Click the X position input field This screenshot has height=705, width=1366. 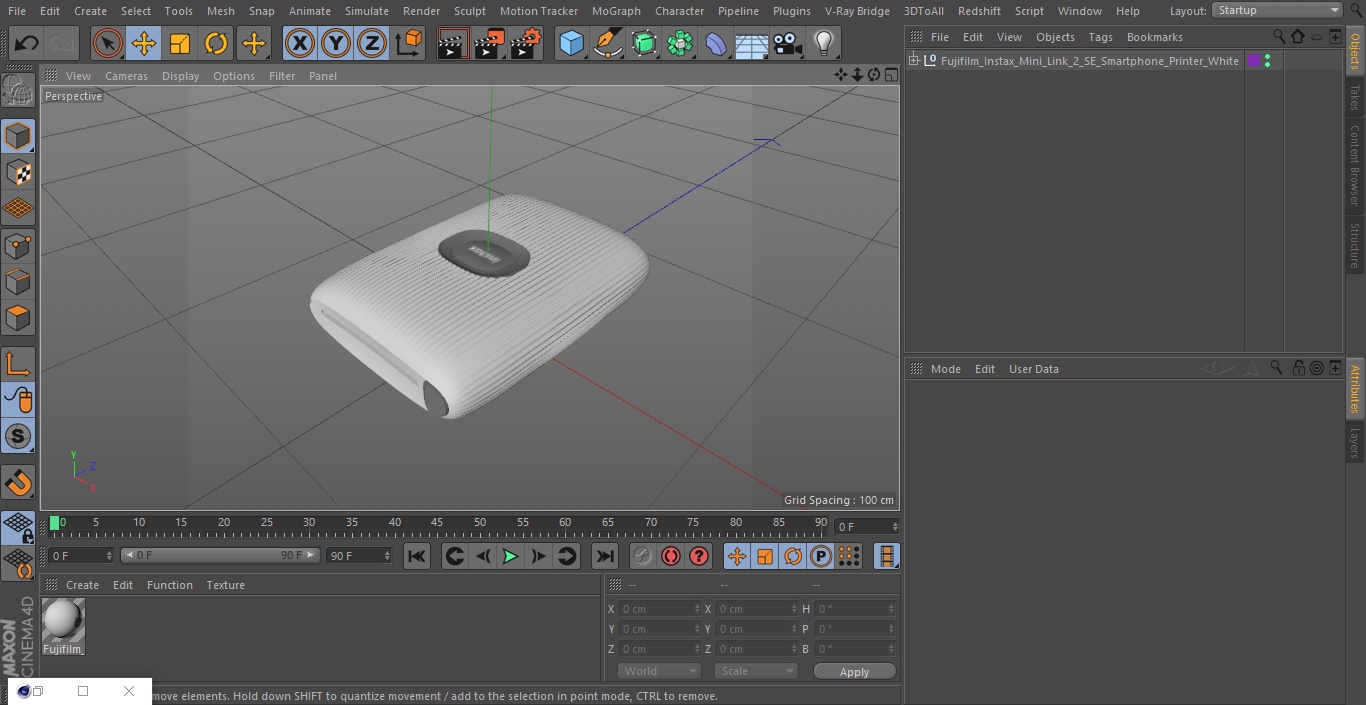(660, 609)
